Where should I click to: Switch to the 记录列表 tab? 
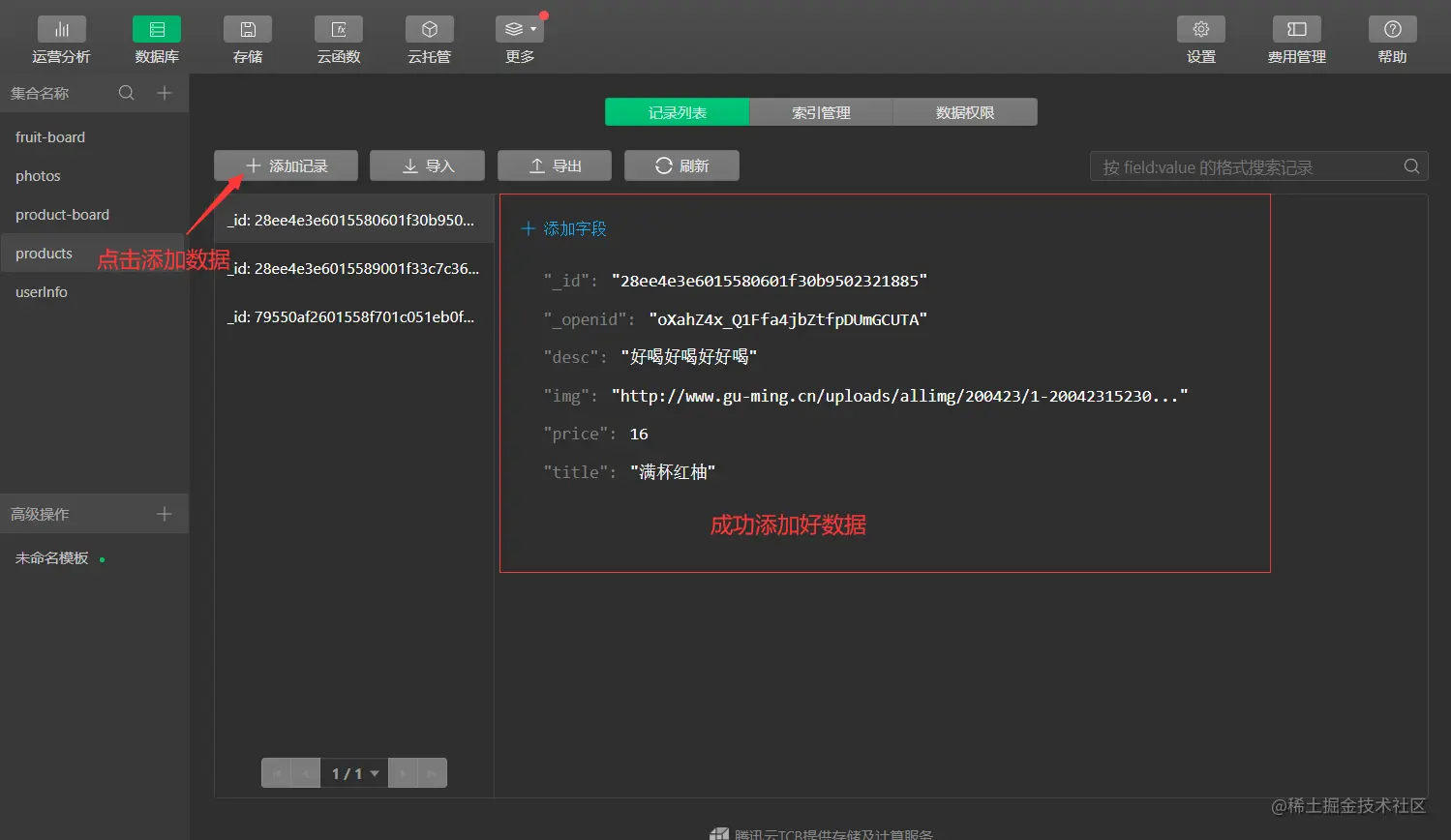point(678,112)
